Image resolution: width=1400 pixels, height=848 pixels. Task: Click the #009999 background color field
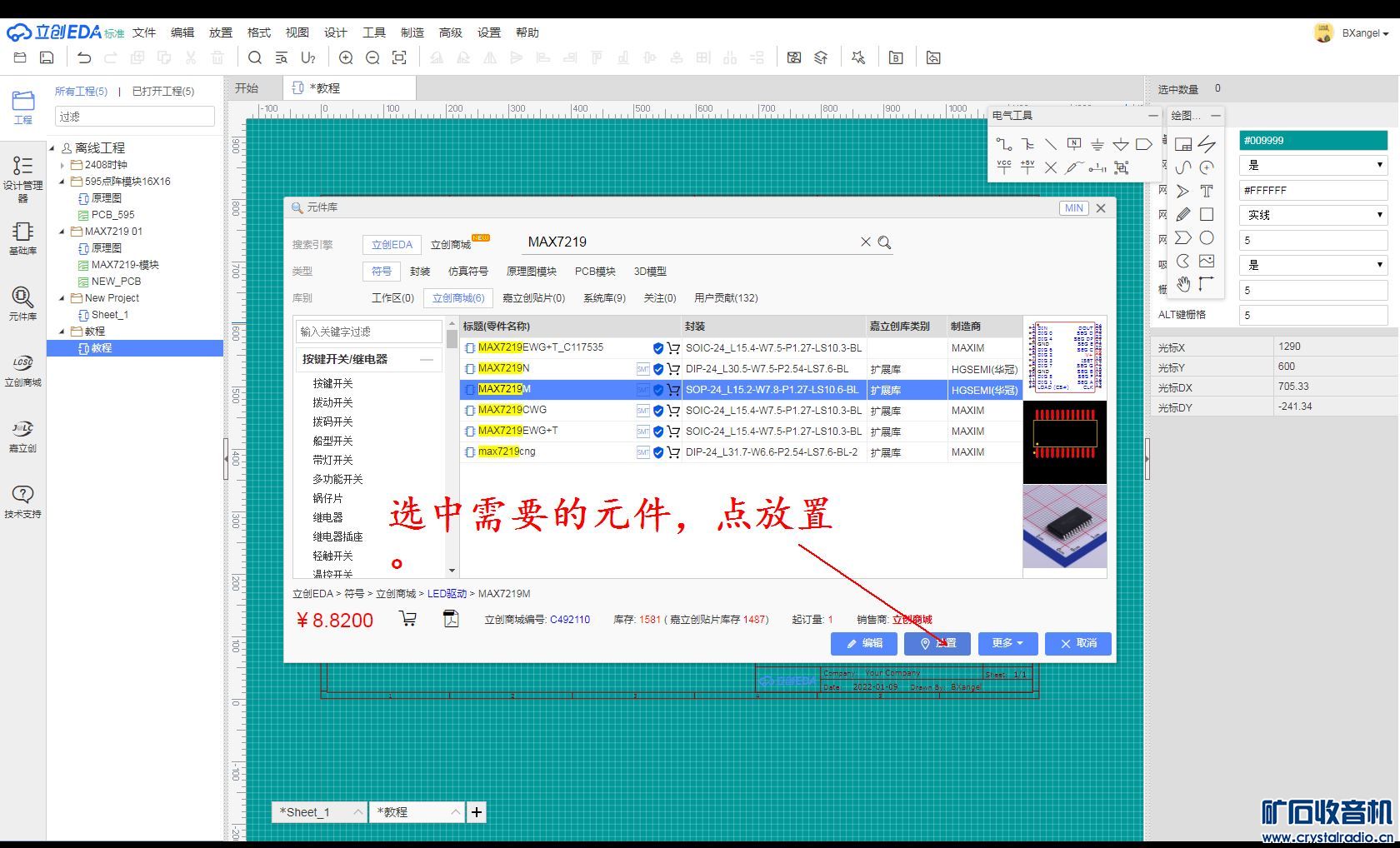1312,140
